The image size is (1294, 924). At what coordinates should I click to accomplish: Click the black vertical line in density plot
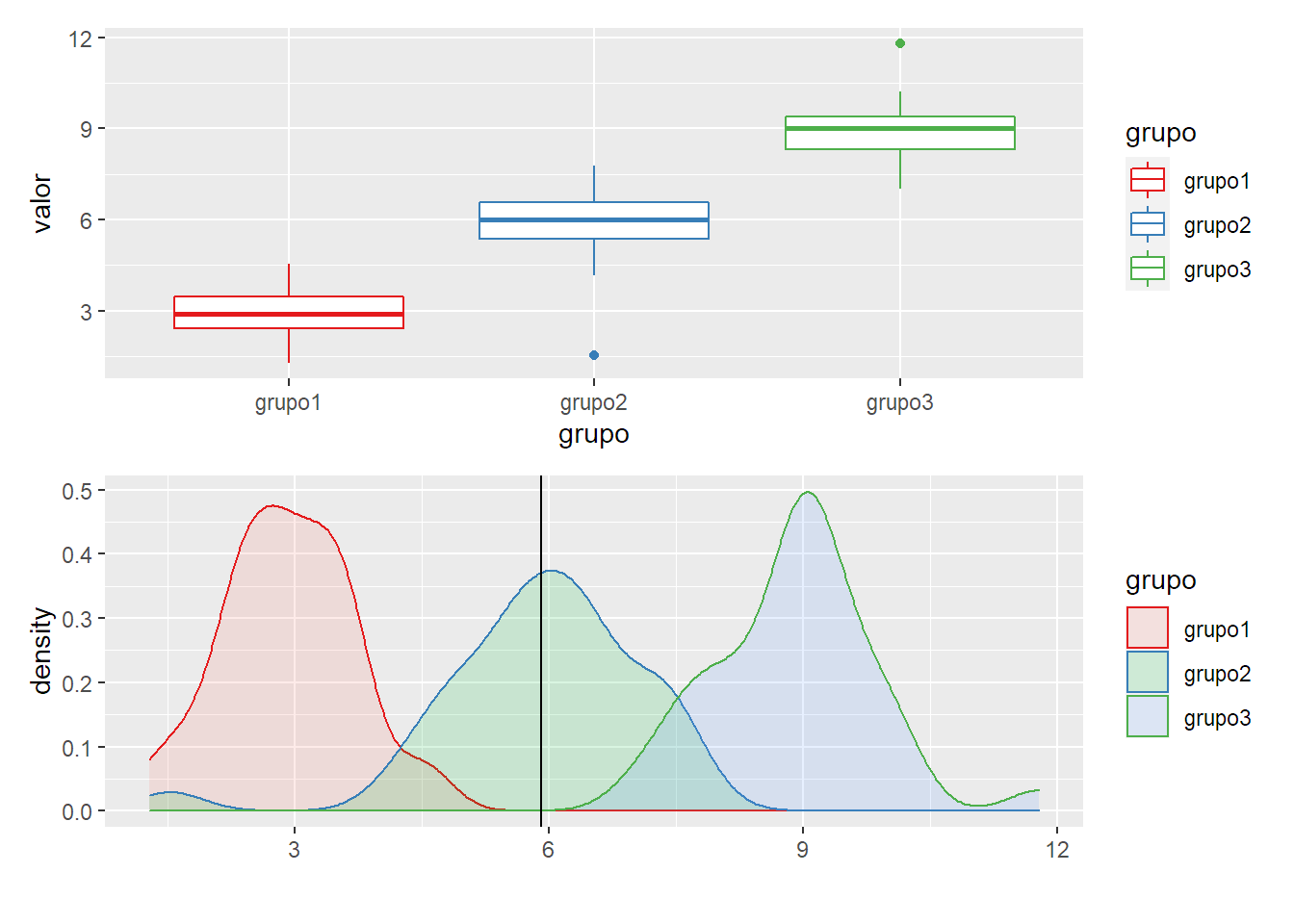541,651
